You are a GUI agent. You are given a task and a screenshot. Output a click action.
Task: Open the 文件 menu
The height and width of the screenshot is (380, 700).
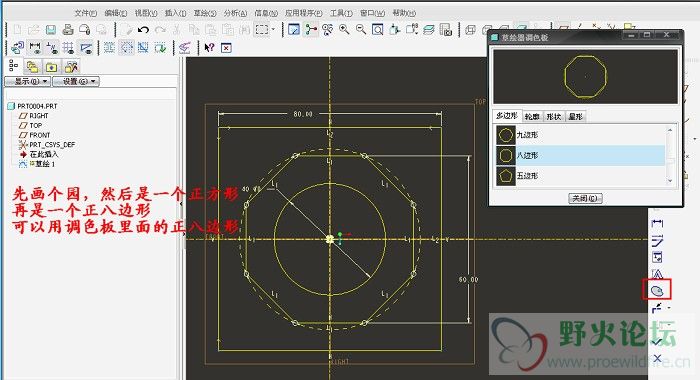tap(86, 13)
